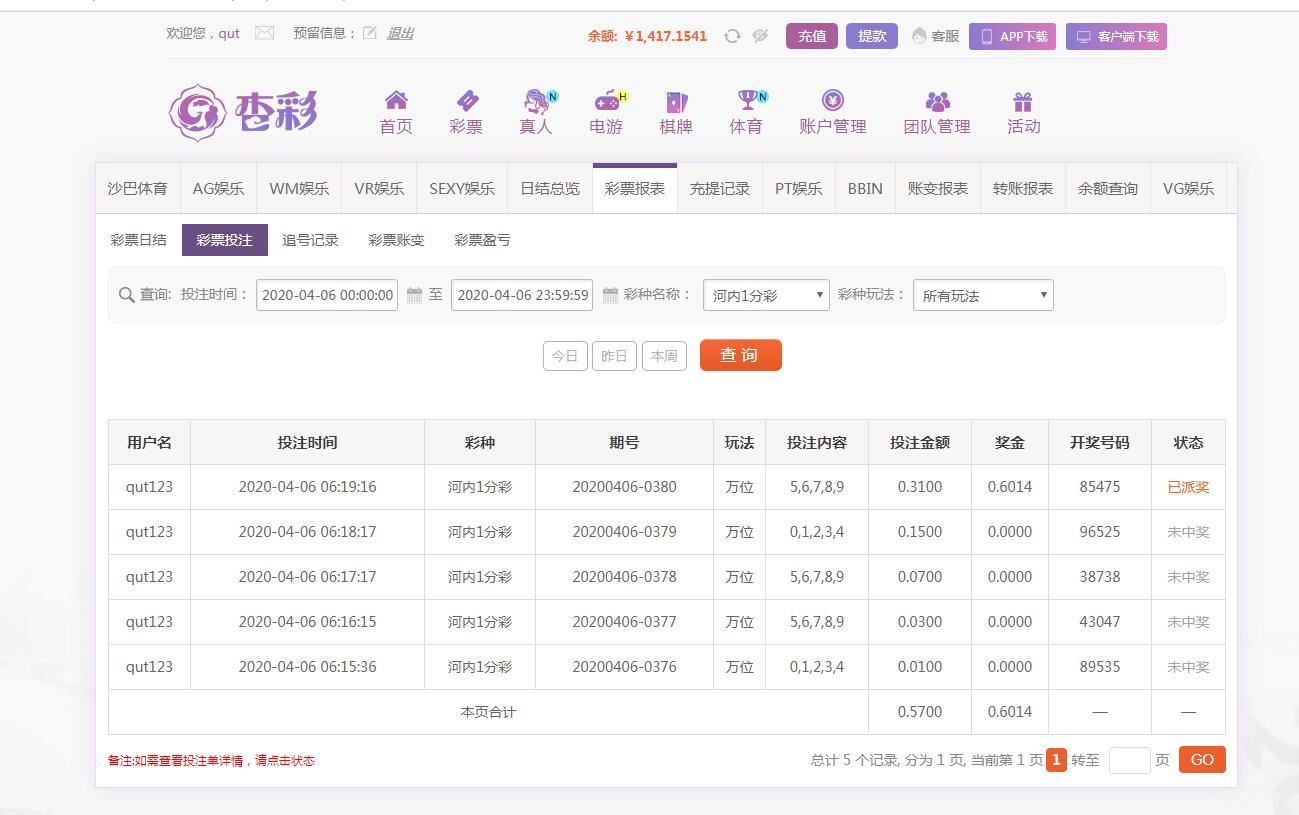
Task: Click the 退出 logout link
Action: click(400, 33)
